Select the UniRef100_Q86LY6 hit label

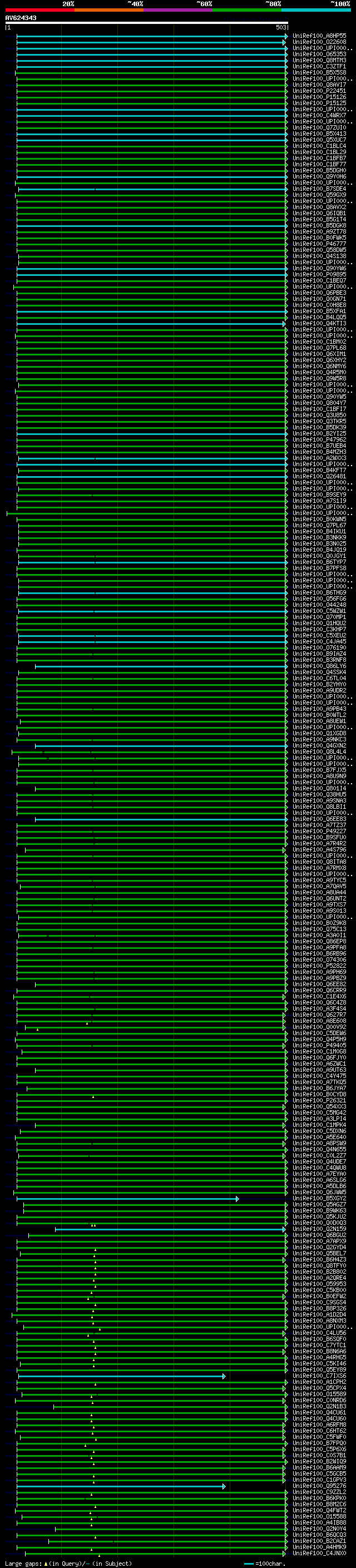[x=319, y=666]
